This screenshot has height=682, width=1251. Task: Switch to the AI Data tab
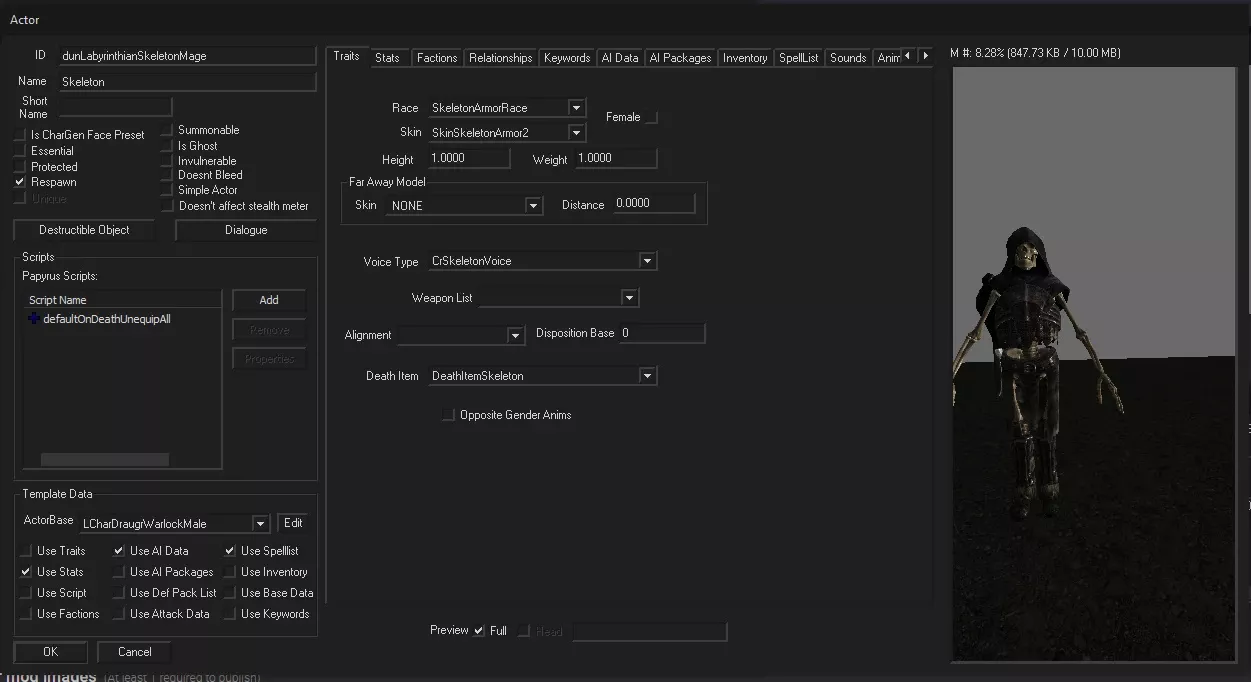click(620, 58)
